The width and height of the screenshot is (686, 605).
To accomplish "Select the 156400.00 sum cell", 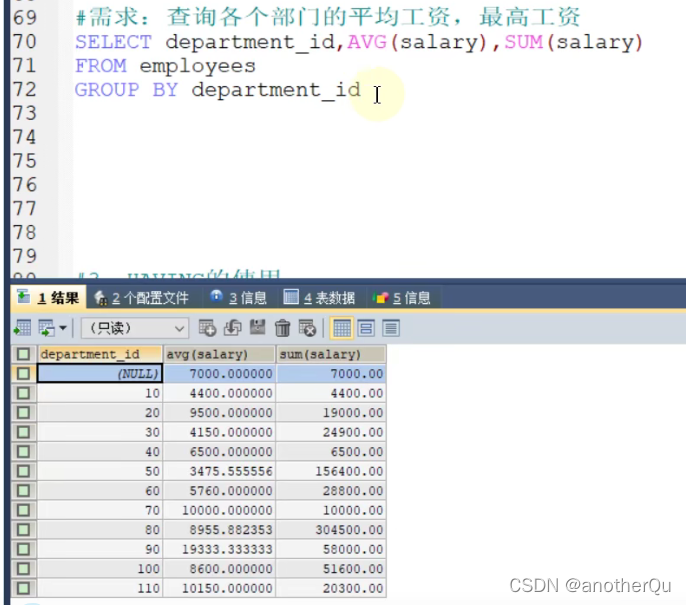I will [331, 471].
